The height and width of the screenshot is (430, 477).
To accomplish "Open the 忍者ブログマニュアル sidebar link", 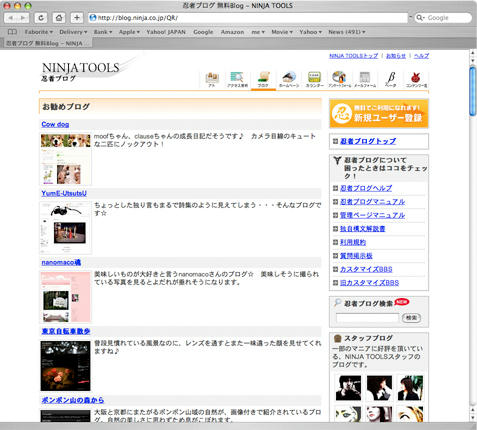I will 372,202.
